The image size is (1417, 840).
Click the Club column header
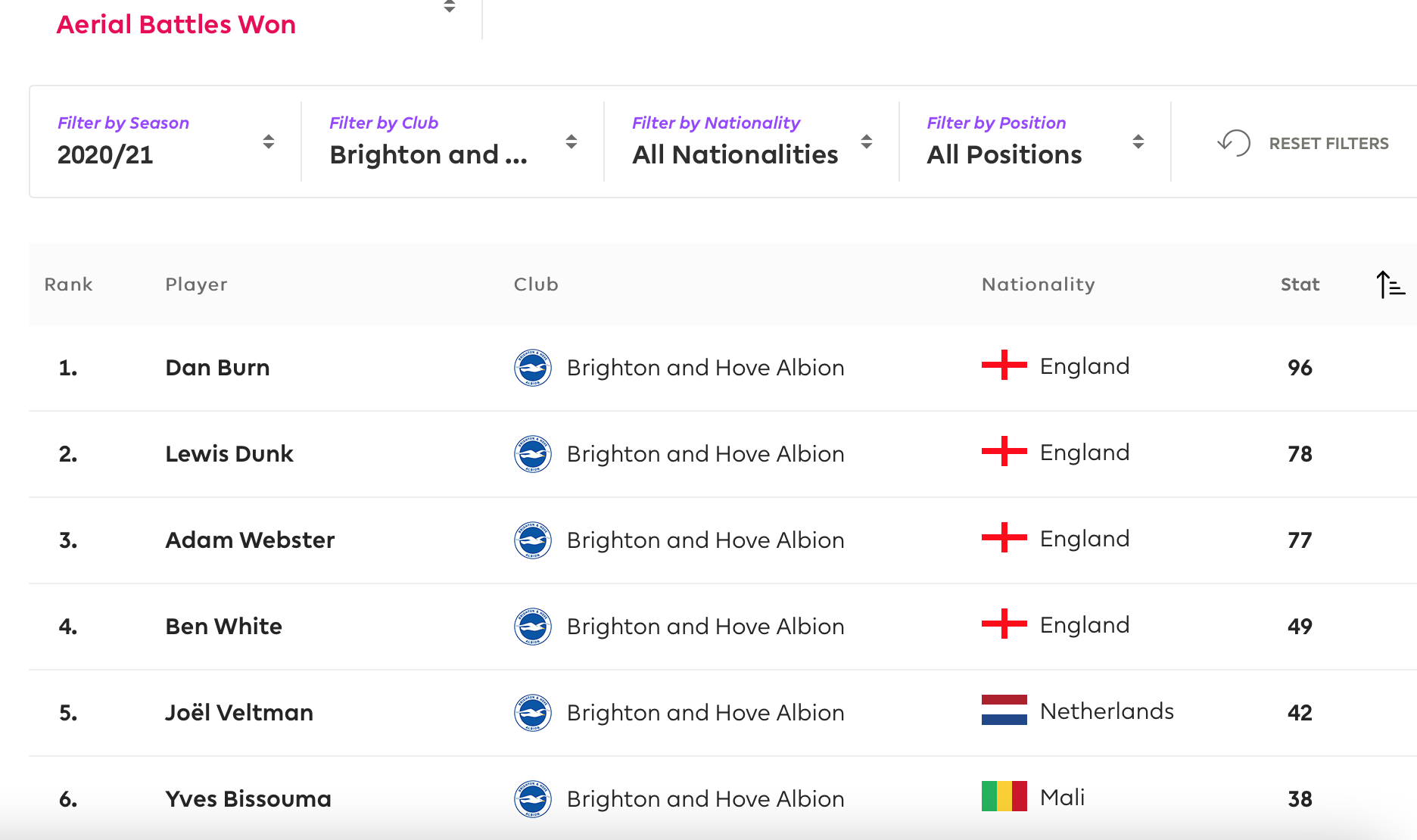pos(536,285)
